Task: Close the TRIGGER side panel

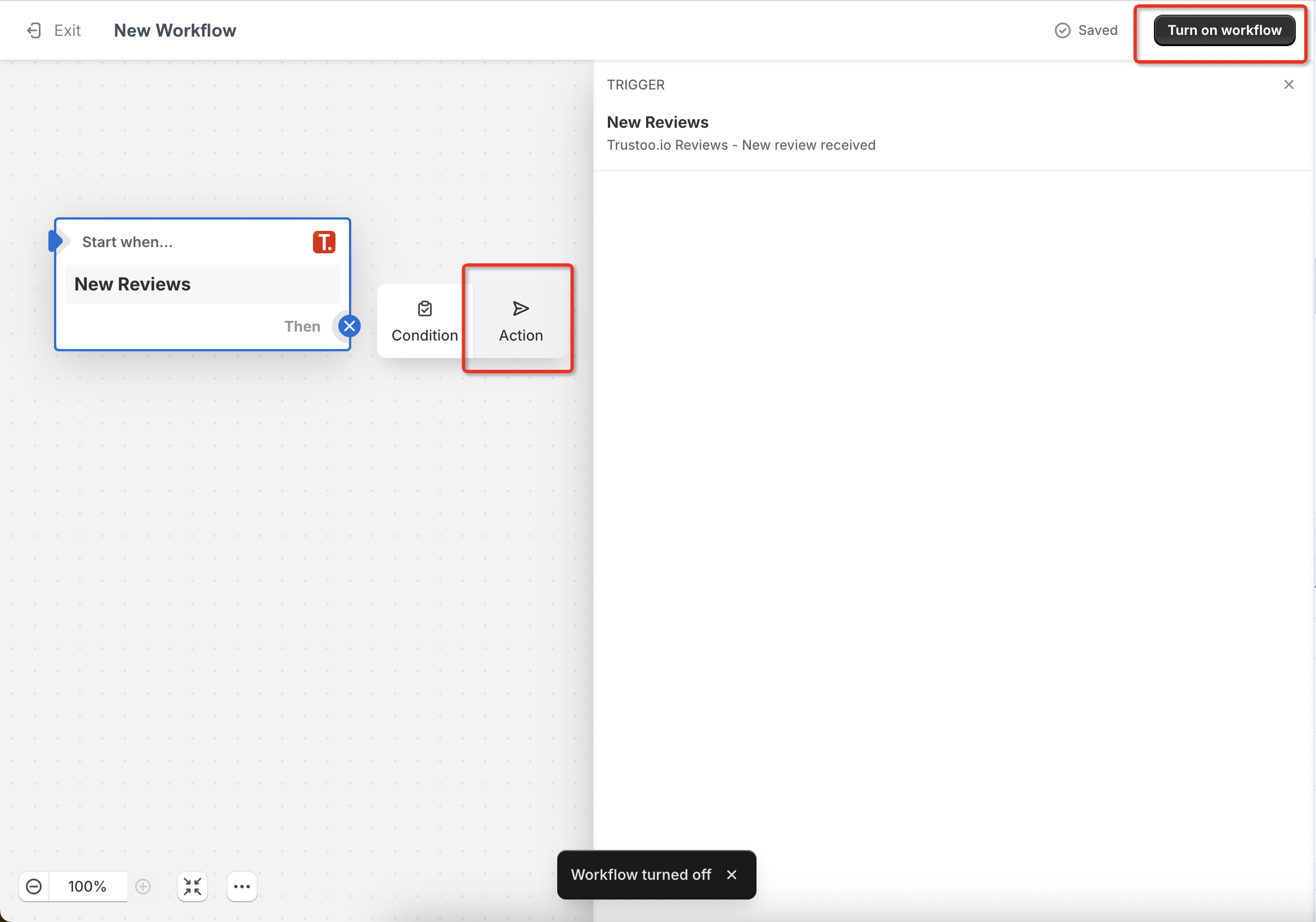Action: 1288,85
